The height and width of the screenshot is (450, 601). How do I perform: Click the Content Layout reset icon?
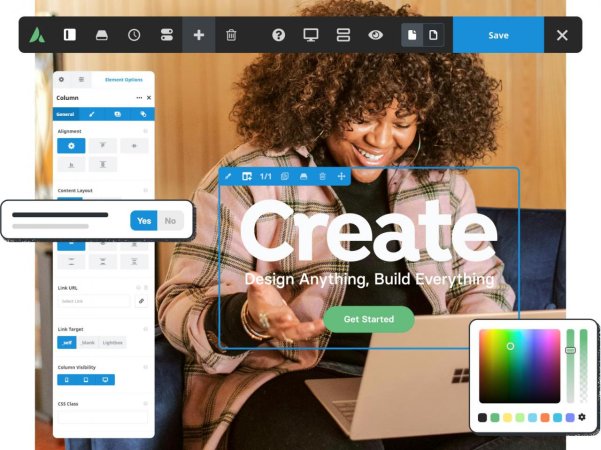point(145,190)
